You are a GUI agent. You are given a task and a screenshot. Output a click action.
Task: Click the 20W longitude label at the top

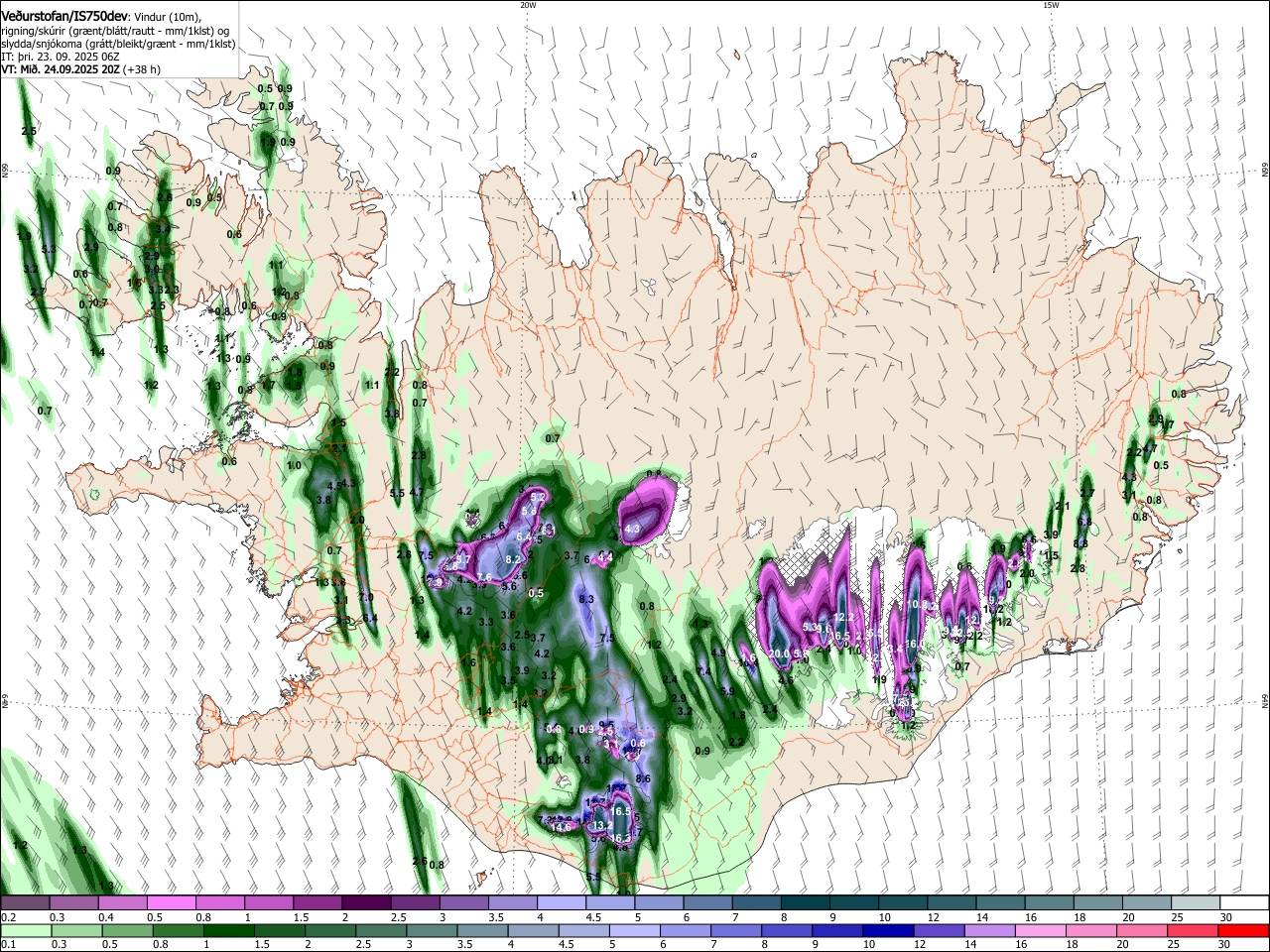528,5
